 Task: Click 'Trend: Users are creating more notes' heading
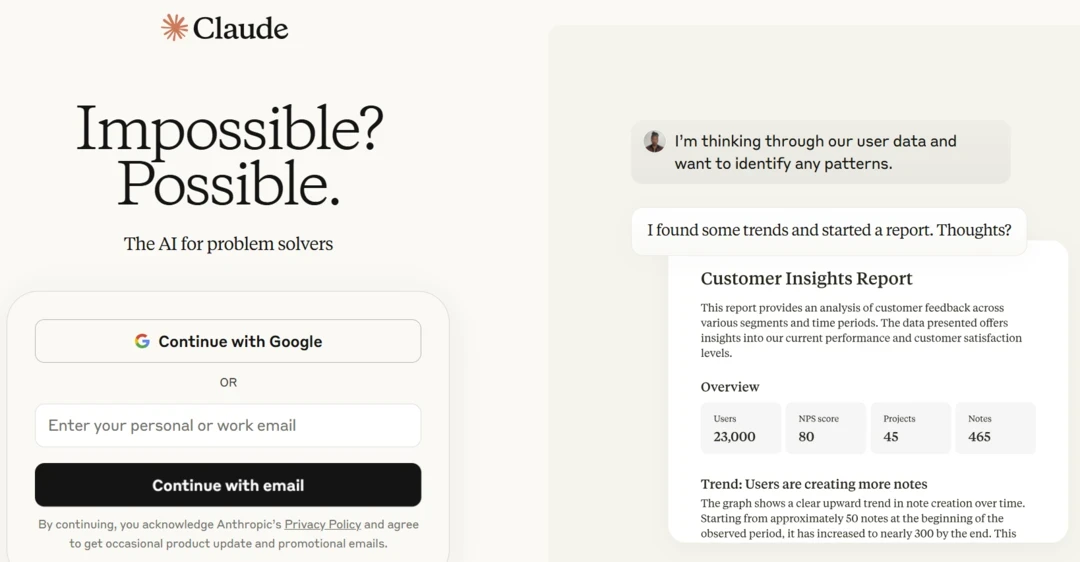[813, 484]
